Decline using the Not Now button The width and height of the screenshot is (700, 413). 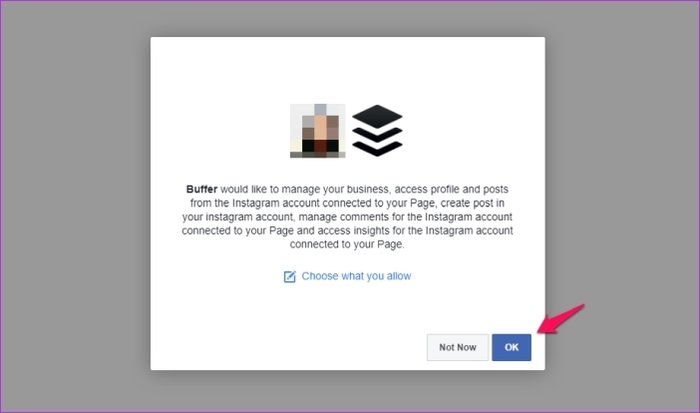458,347
